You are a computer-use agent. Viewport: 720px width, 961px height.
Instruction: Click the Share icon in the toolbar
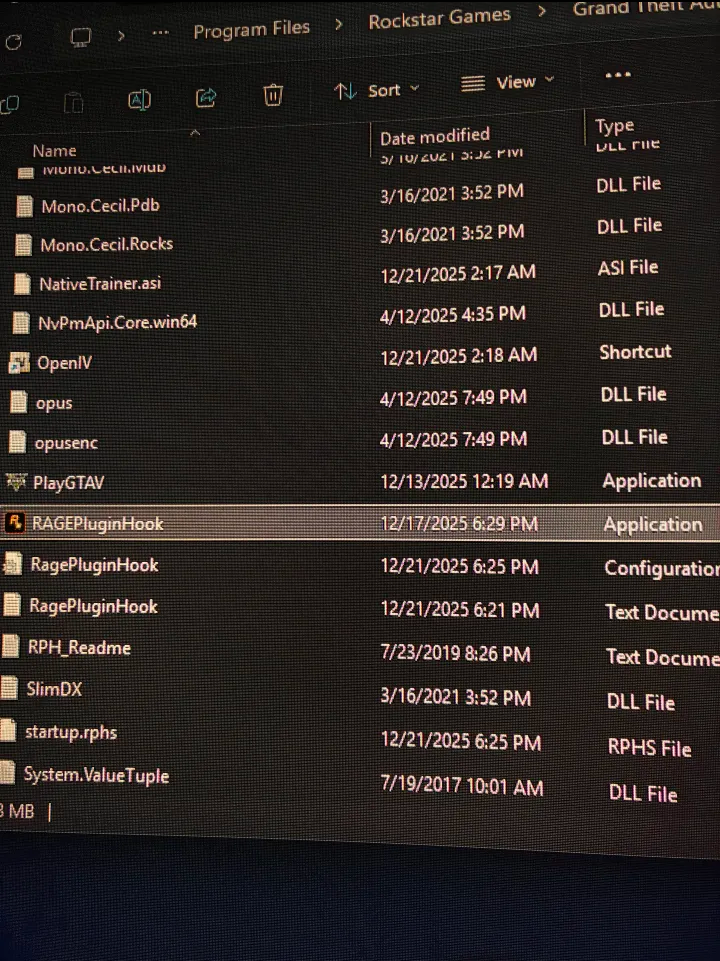(x=206, y=97)
